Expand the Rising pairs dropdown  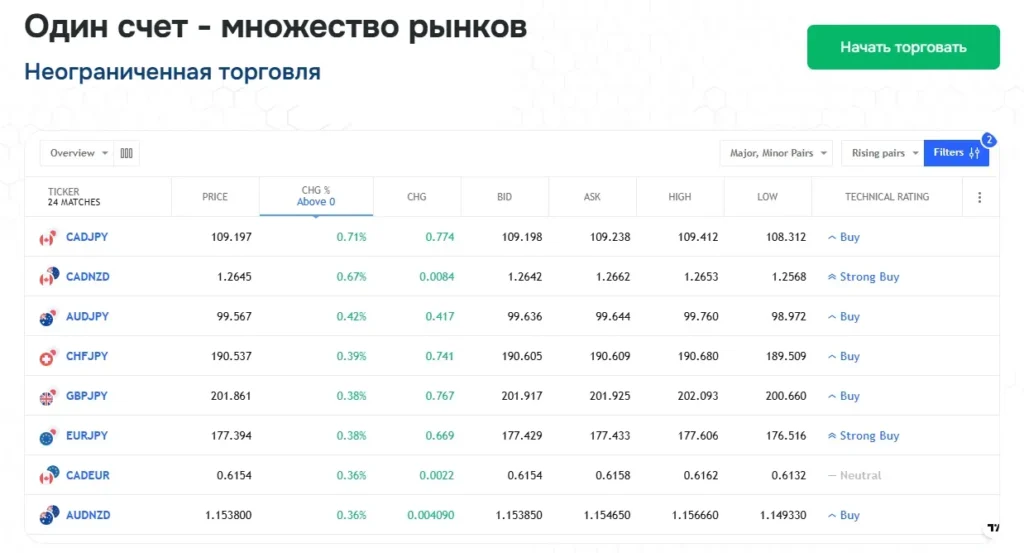coord(883,153)
